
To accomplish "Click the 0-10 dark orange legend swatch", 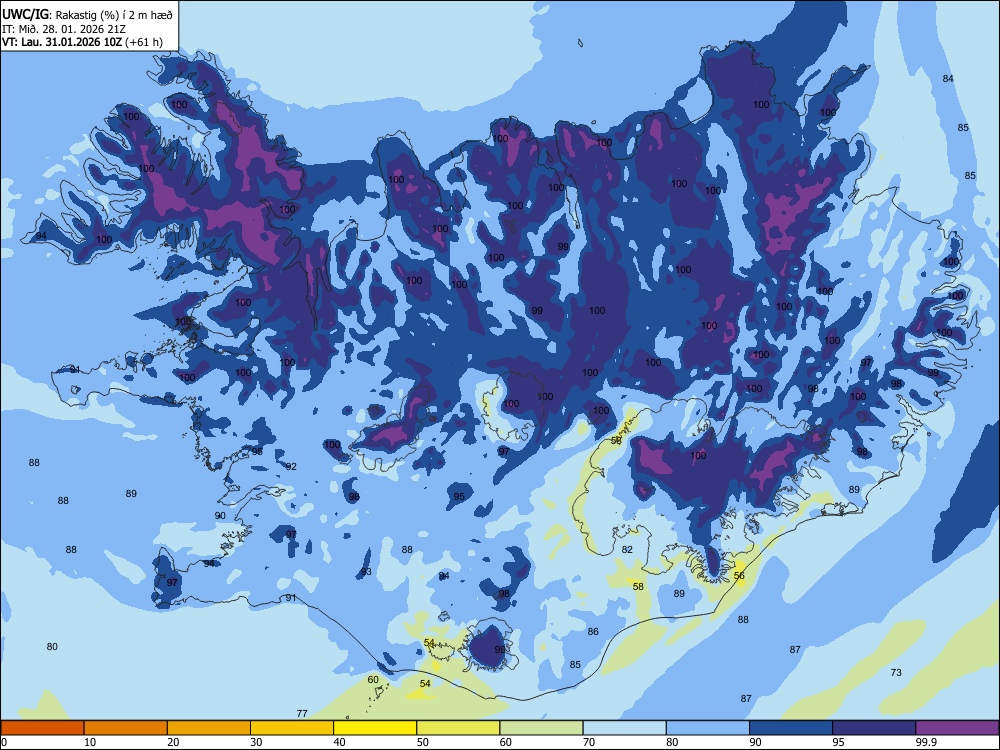I will pos(42,728).
